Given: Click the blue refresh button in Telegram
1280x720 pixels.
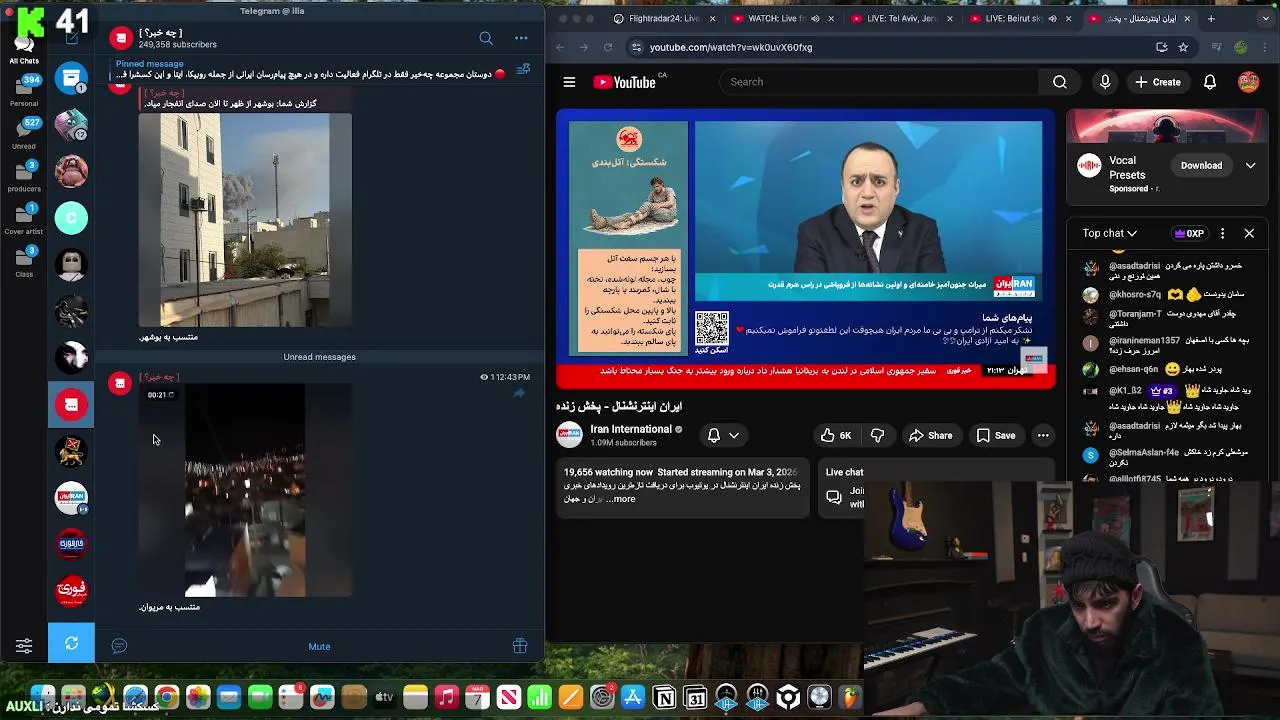Looking at the screenshot, I should (71, 643).
